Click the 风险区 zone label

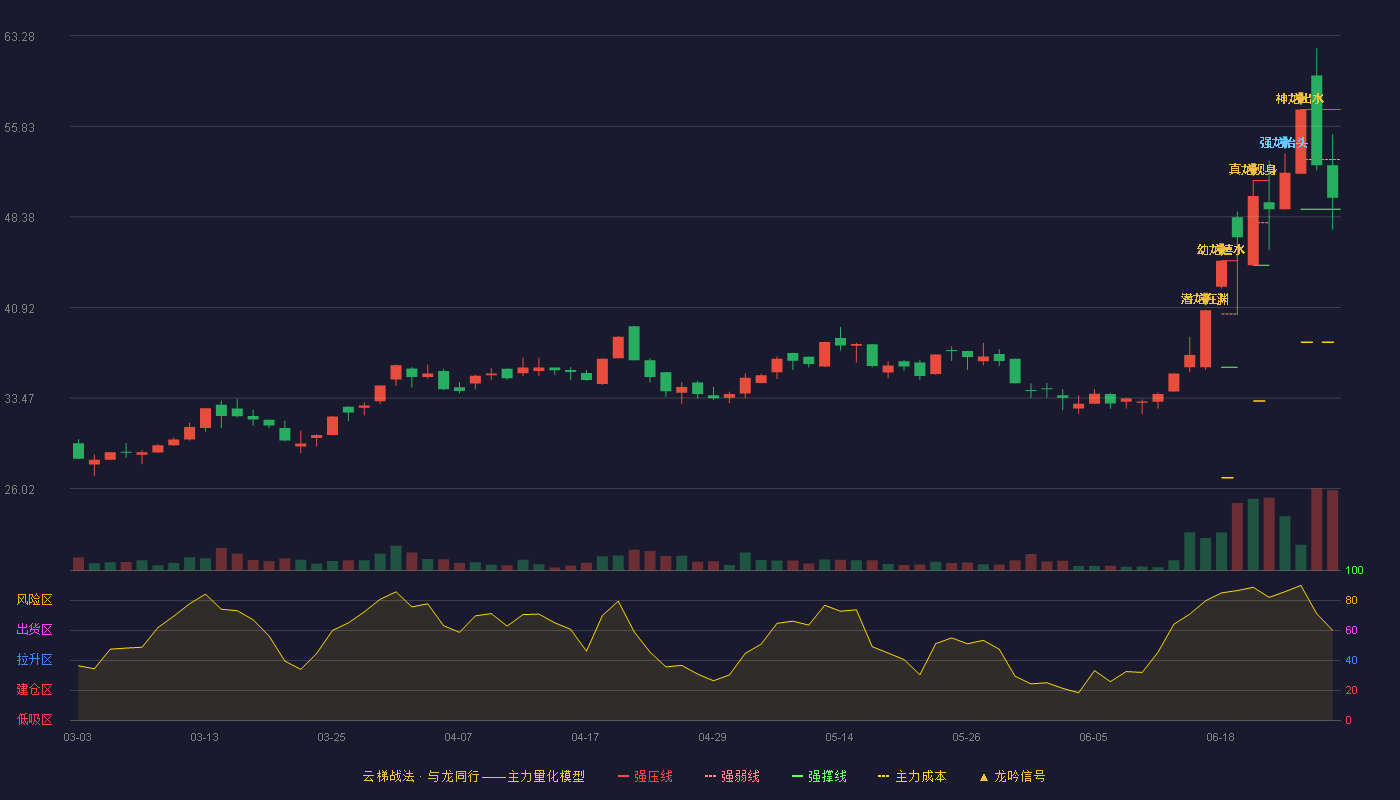tap(34, 600)
